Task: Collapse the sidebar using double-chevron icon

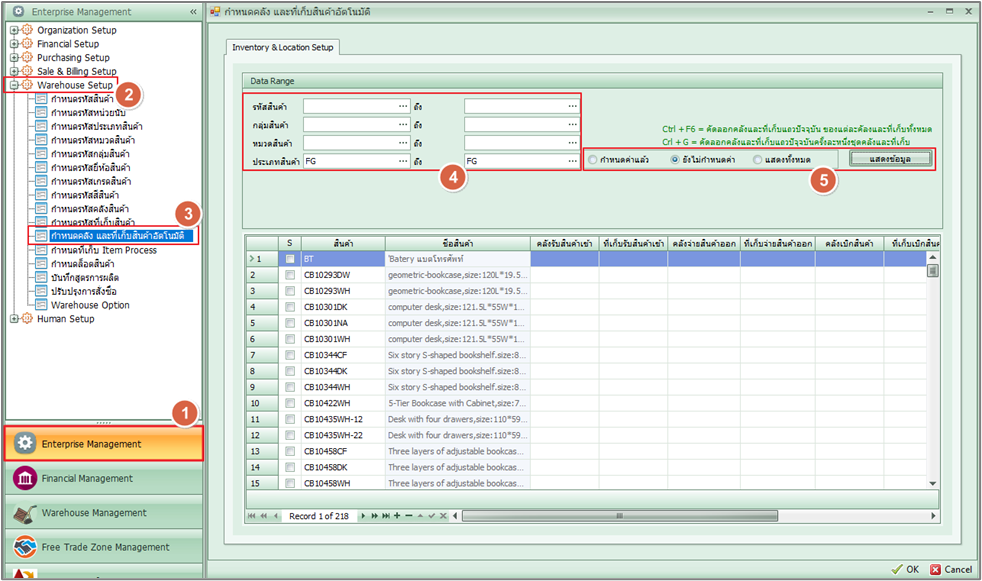Action: coord(193,12)
